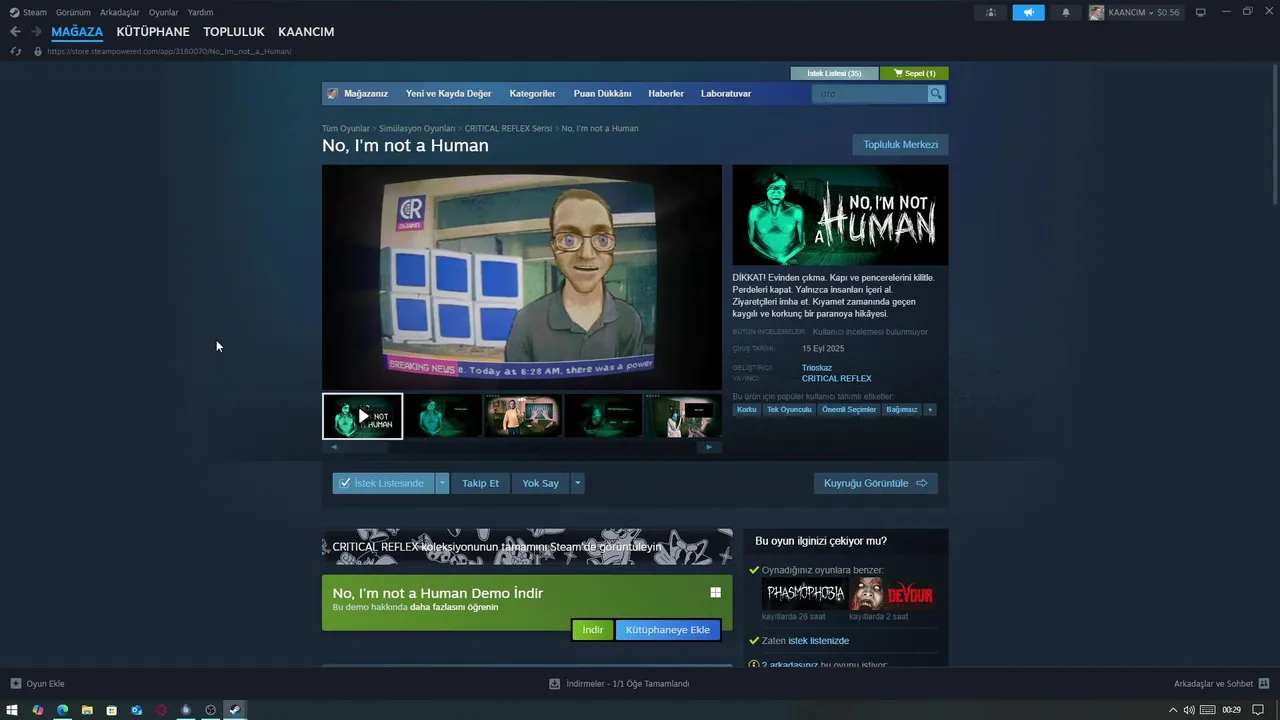1280x720 pixels.
Task: Click the Oyun Ekle plus icon
Action: click(x=15, y=684)
